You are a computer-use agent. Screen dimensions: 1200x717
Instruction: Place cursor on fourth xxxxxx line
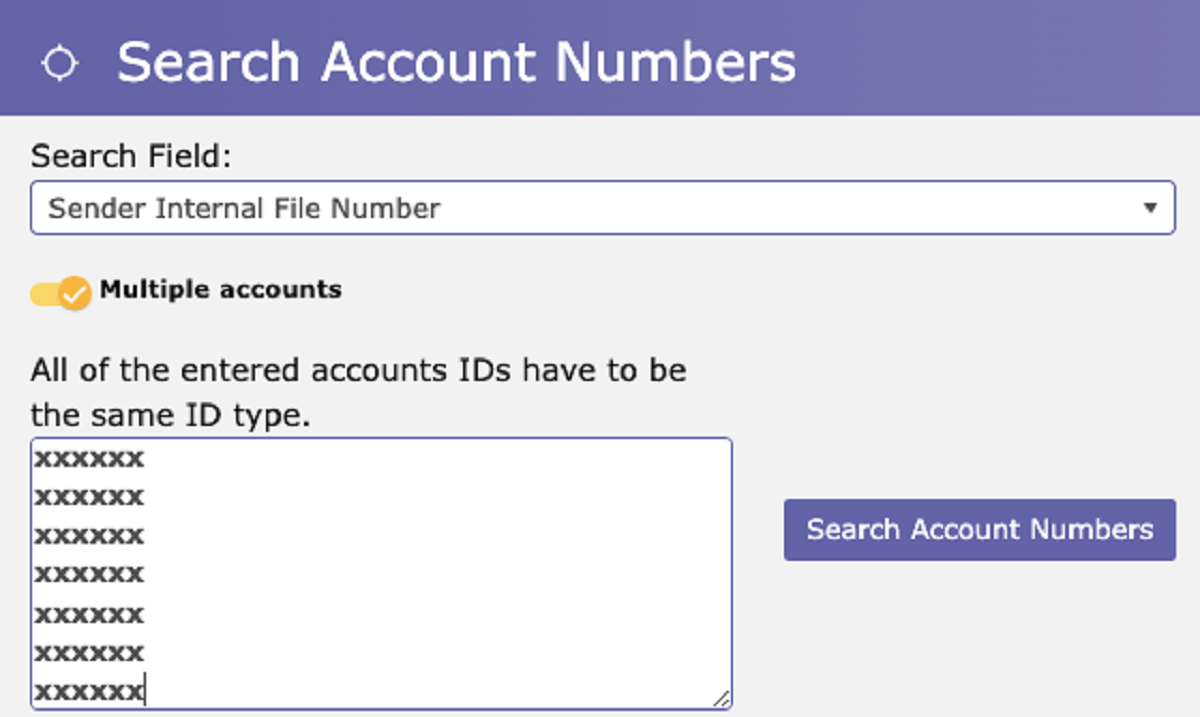tap(89, 574)
